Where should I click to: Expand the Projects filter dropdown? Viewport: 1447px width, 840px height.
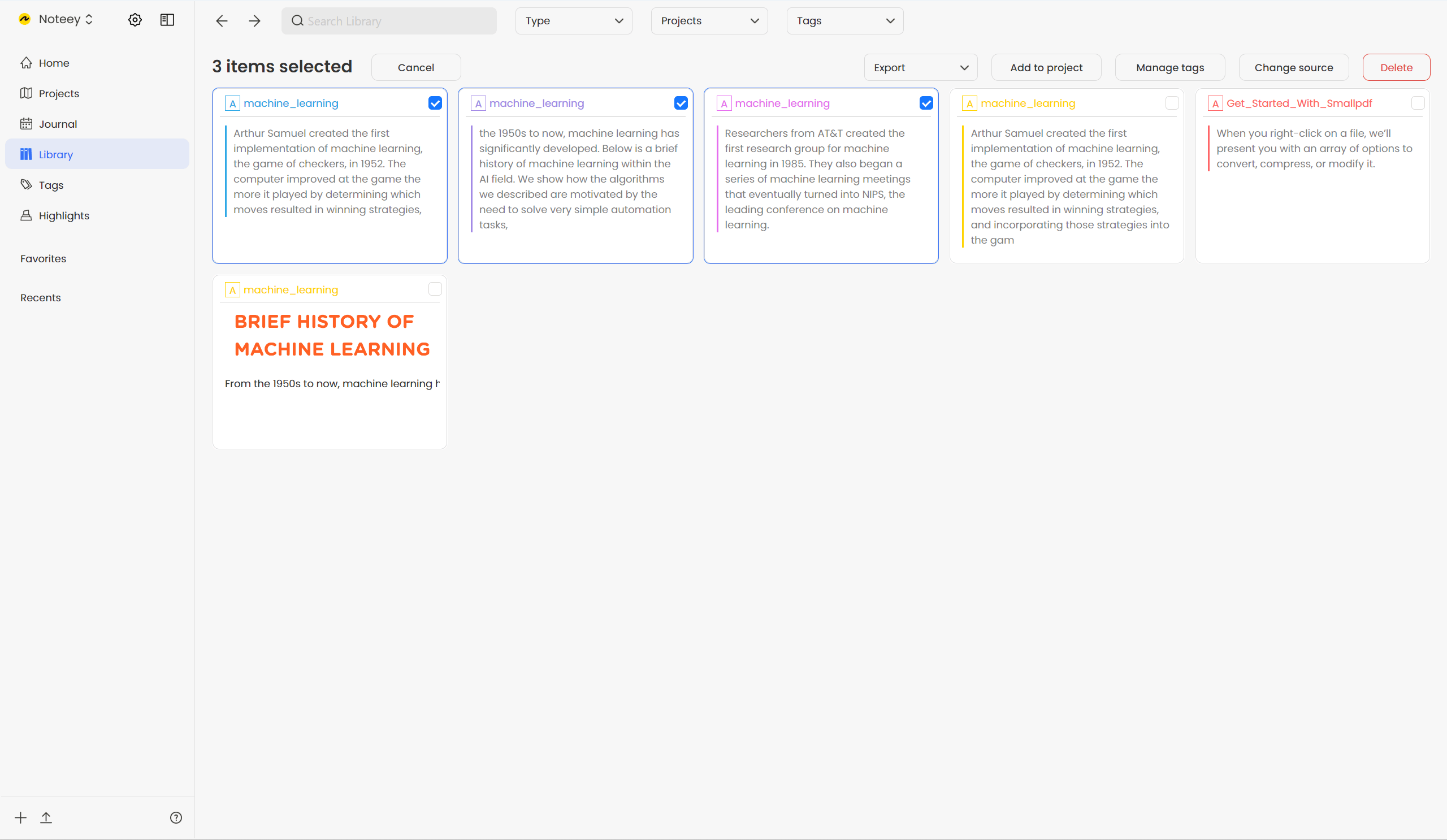(x=707, y=21)
